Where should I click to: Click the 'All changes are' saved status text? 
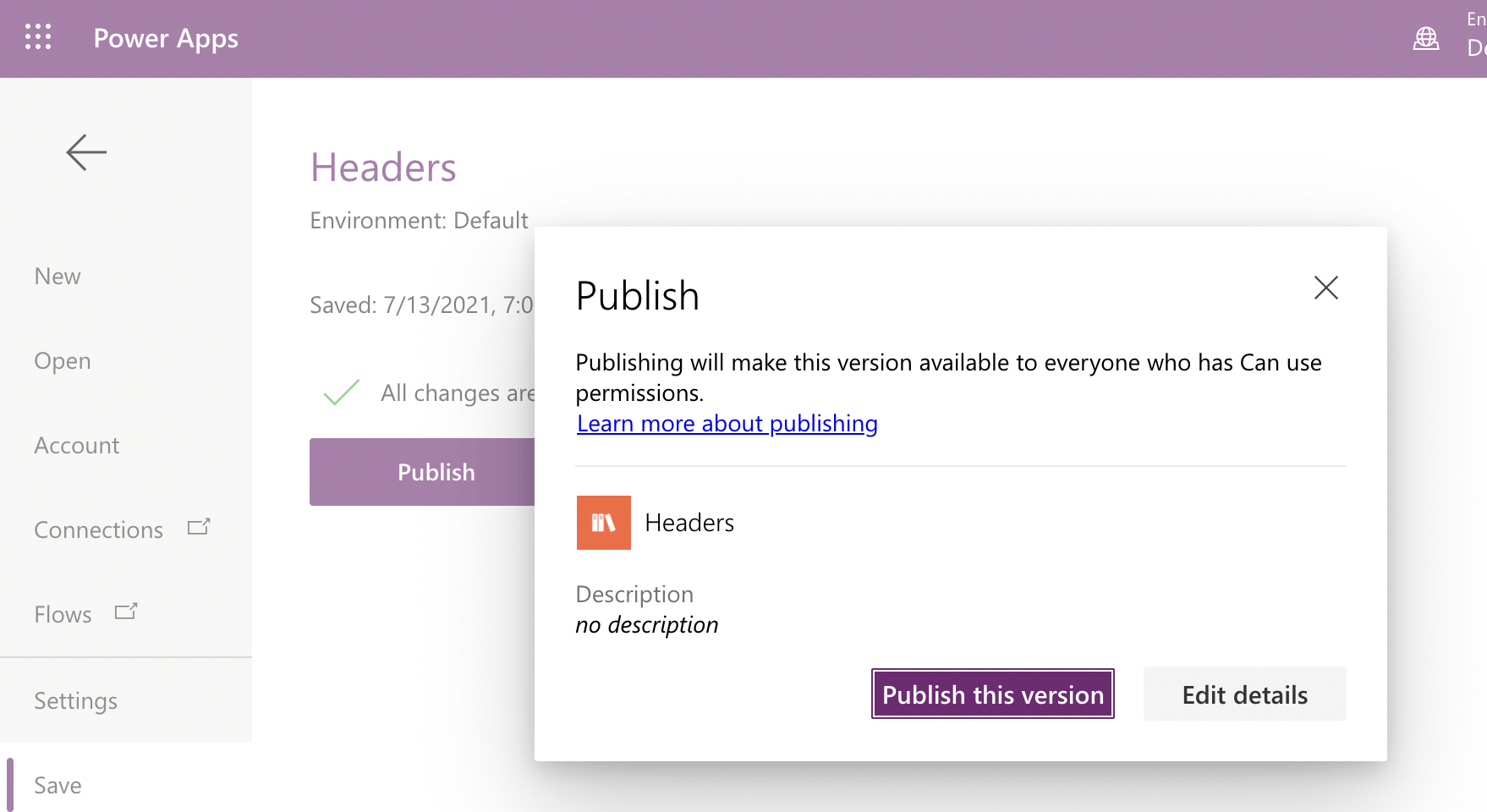(x=458, y=393)
